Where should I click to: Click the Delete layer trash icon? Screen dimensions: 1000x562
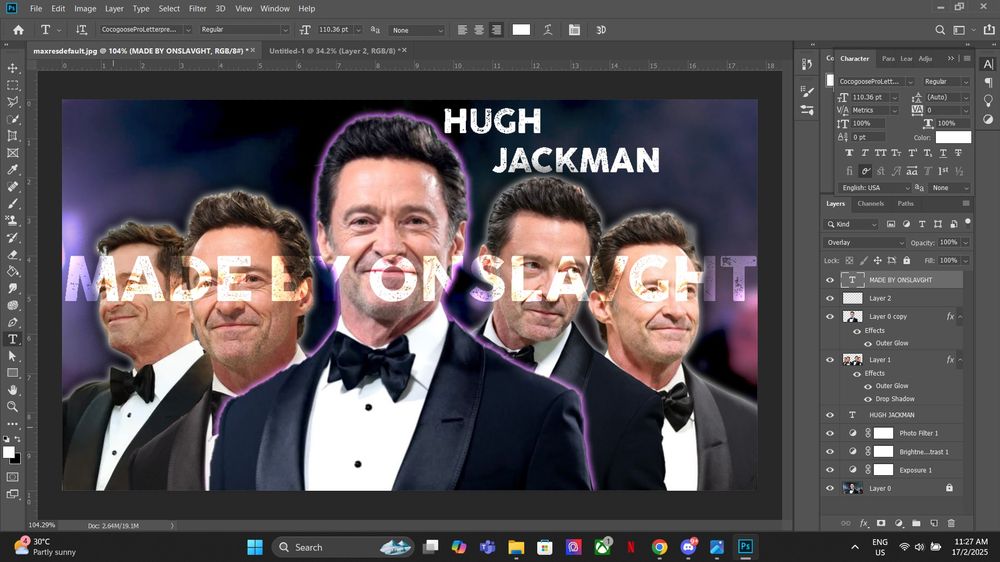click(x=951, y=523)
